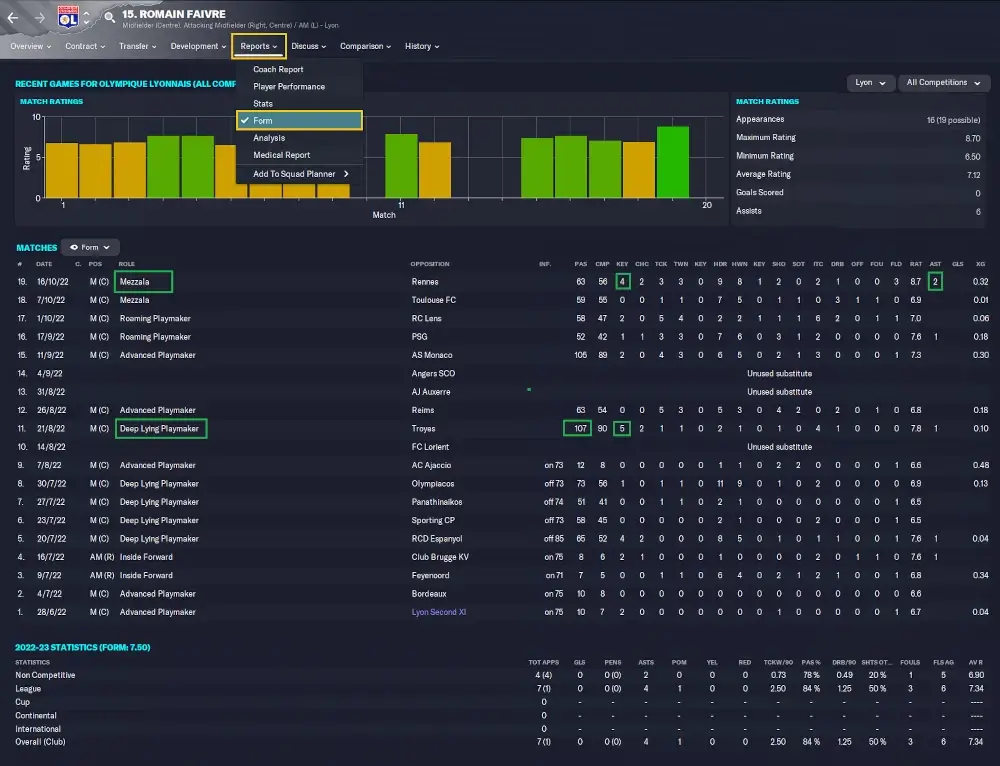The image size is (1000, 766).
Task: Open the History dropdown menu
Action: point(422,46)
